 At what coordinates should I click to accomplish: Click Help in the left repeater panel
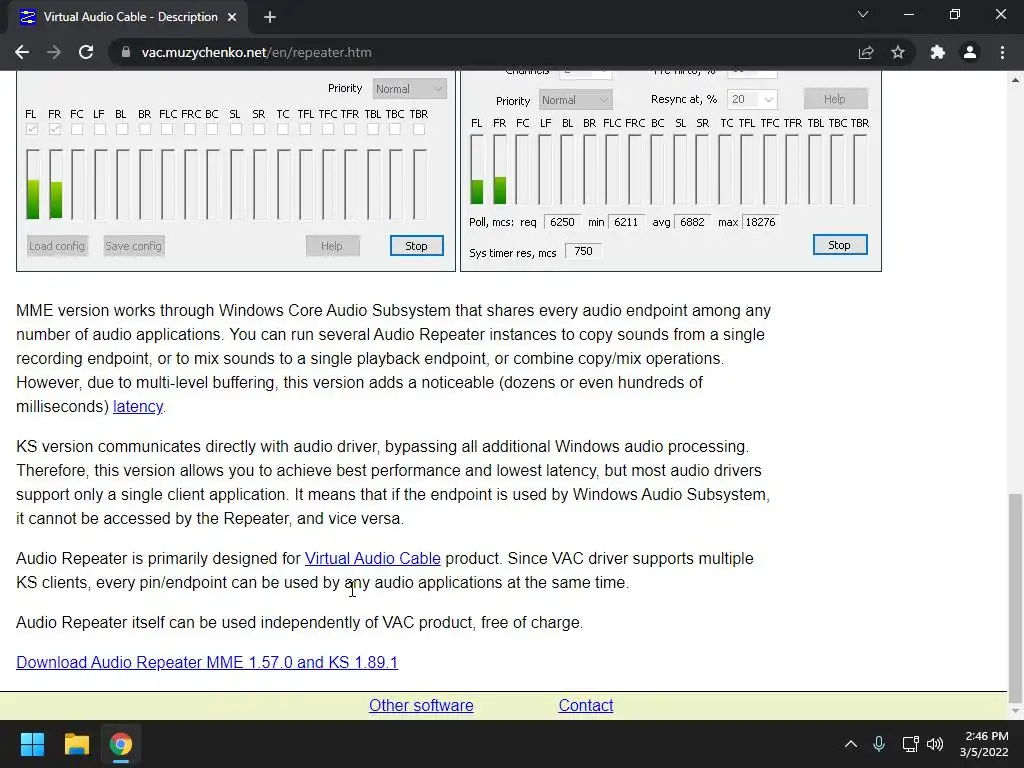click(x=332, y=246)
